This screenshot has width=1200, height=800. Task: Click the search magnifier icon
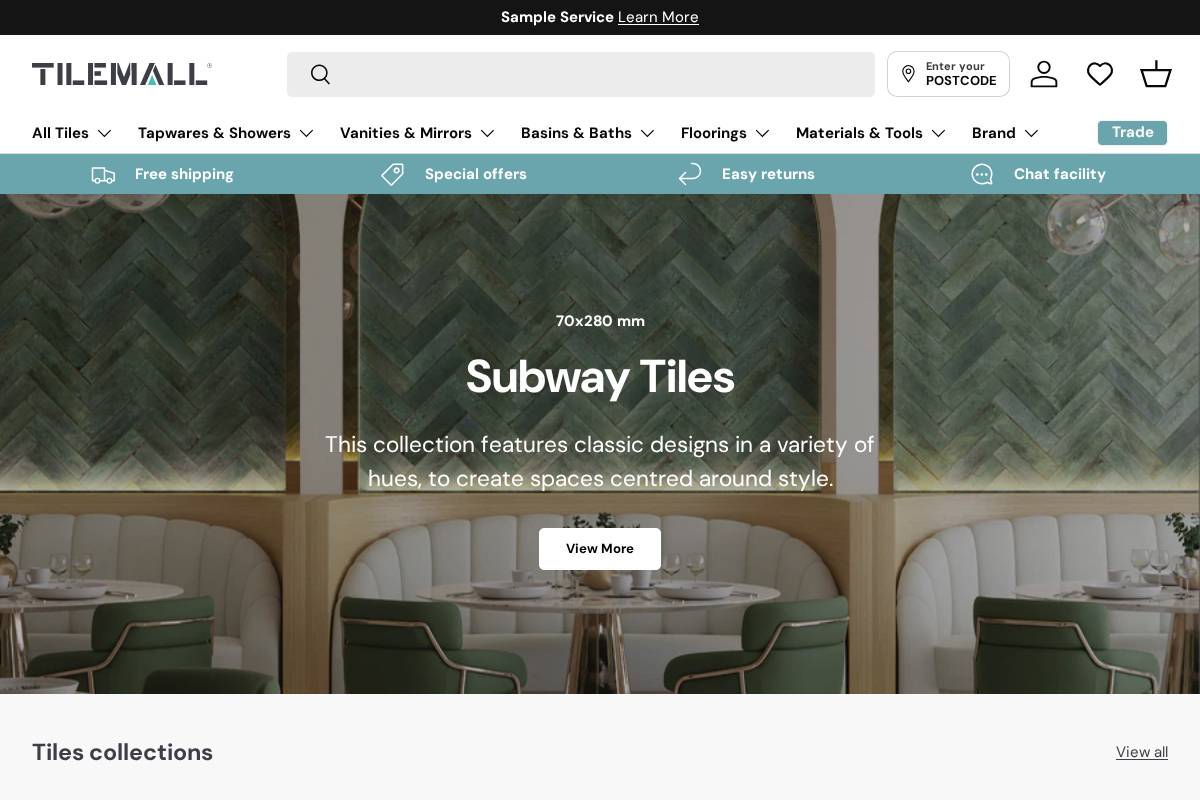tap(320, 74)
